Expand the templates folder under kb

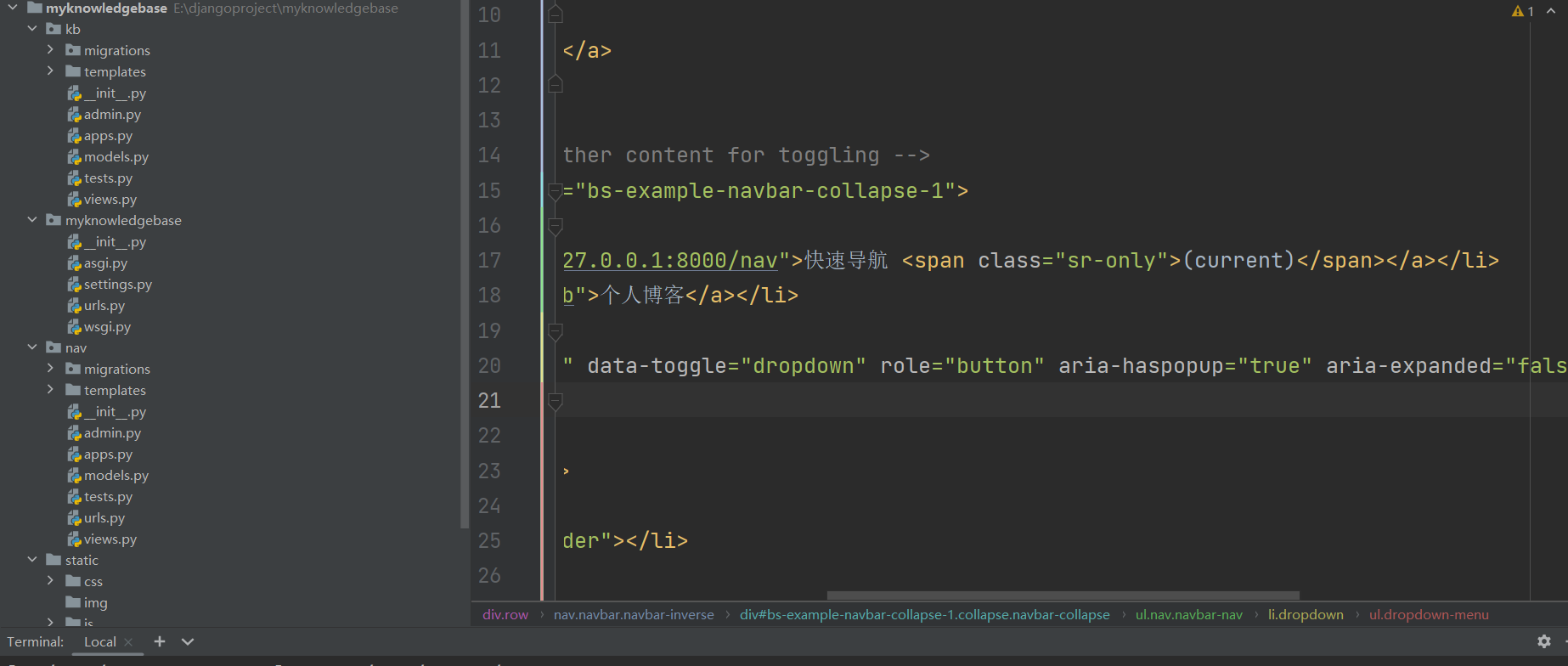coord(50,71)
